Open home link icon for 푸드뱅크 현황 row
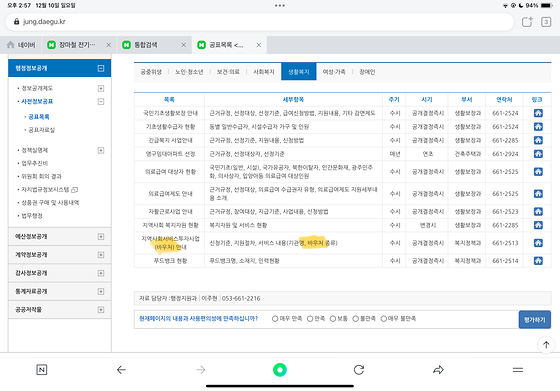This screenshot has width=560, height=391. (x=538, y=261)
